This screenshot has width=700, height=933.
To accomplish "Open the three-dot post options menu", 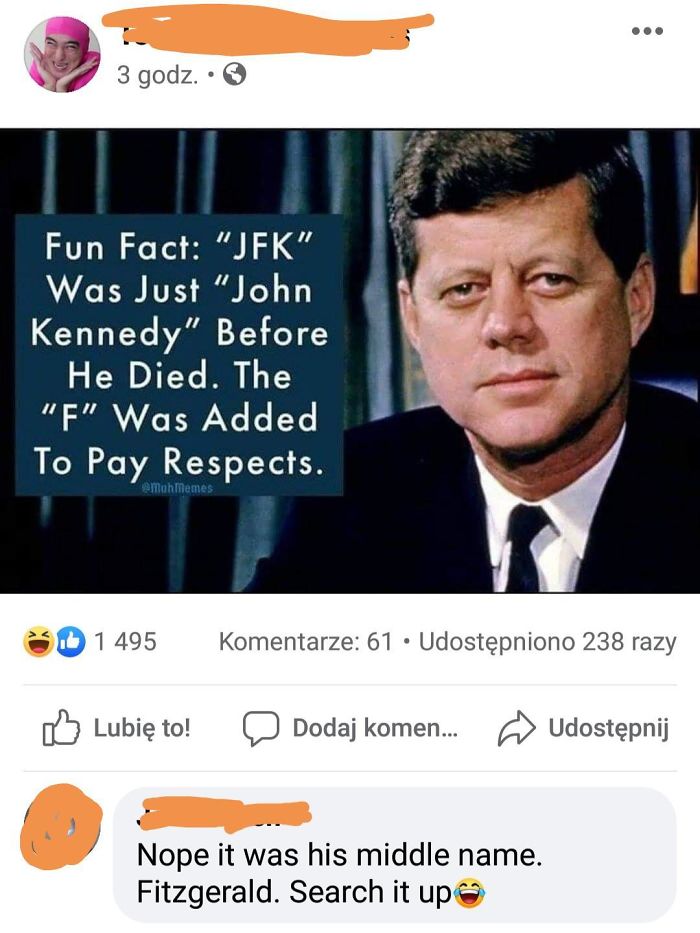I will [x=647, y=31].
